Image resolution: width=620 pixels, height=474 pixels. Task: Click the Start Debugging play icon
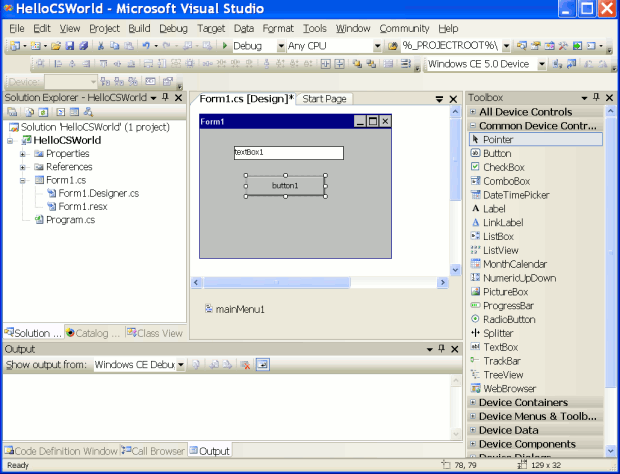coord(225,46)
